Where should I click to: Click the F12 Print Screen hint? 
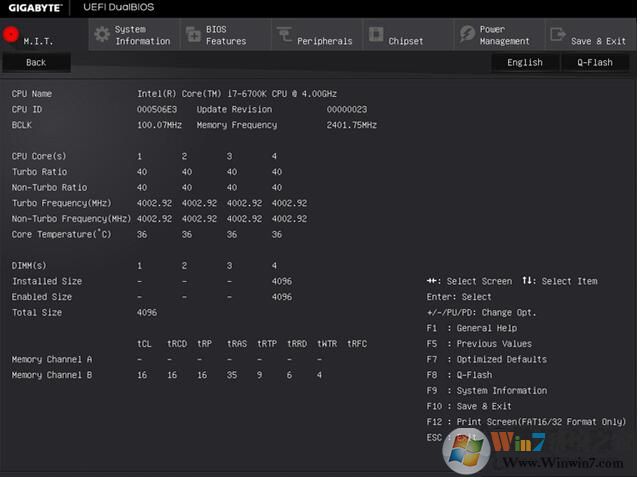(526, 422)
